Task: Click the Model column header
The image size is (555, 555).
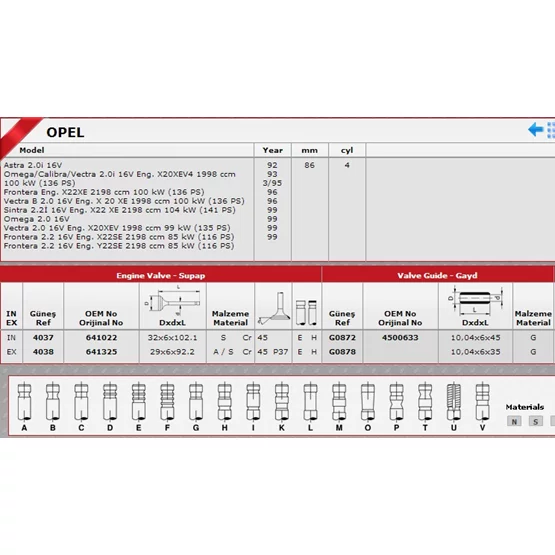Action: pos(32,150)
